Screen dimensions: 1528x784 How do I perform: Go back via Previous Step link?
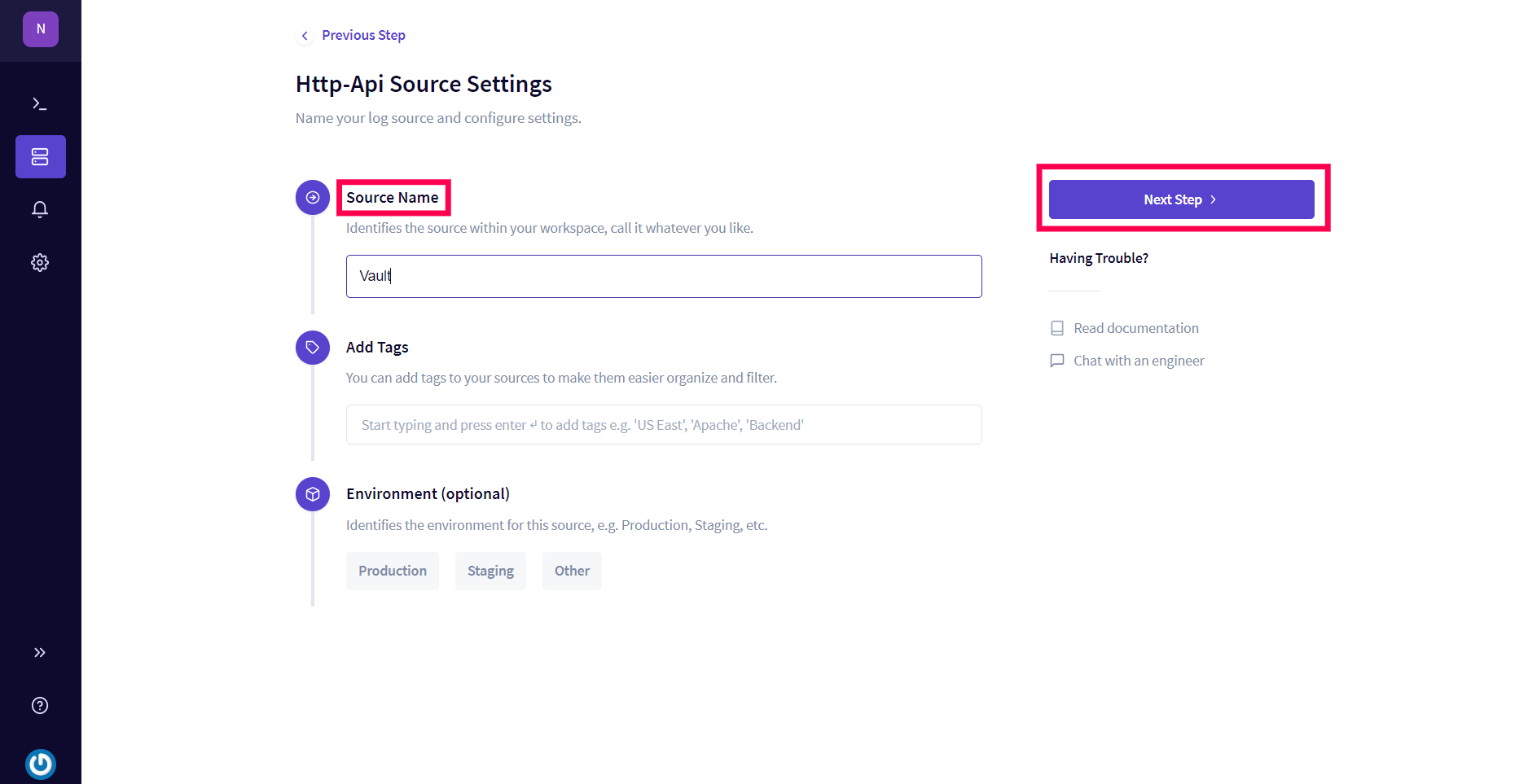coord(363,35)
